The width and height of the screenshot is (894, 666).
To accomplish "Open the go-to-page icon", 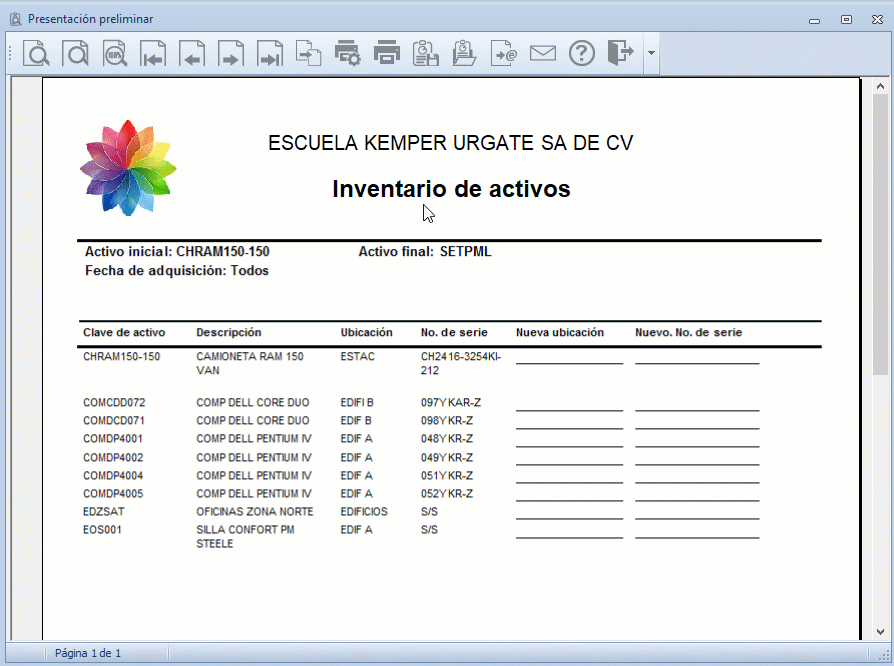I will point(309,53).
